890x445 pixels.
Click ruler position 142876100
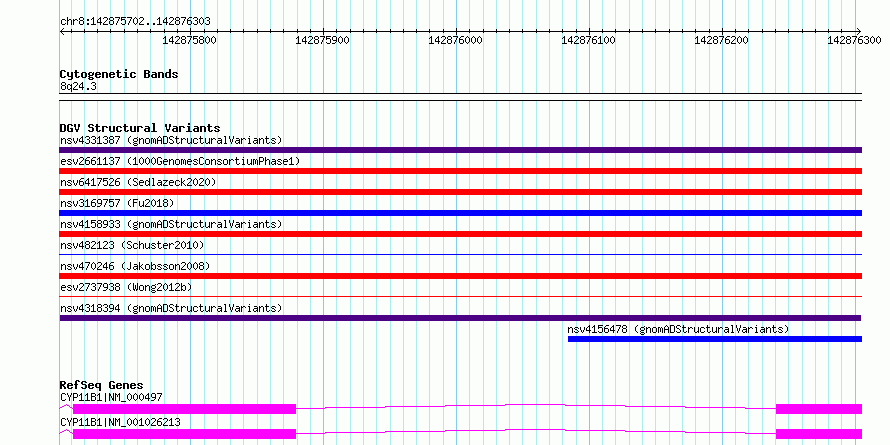(588, 40)
